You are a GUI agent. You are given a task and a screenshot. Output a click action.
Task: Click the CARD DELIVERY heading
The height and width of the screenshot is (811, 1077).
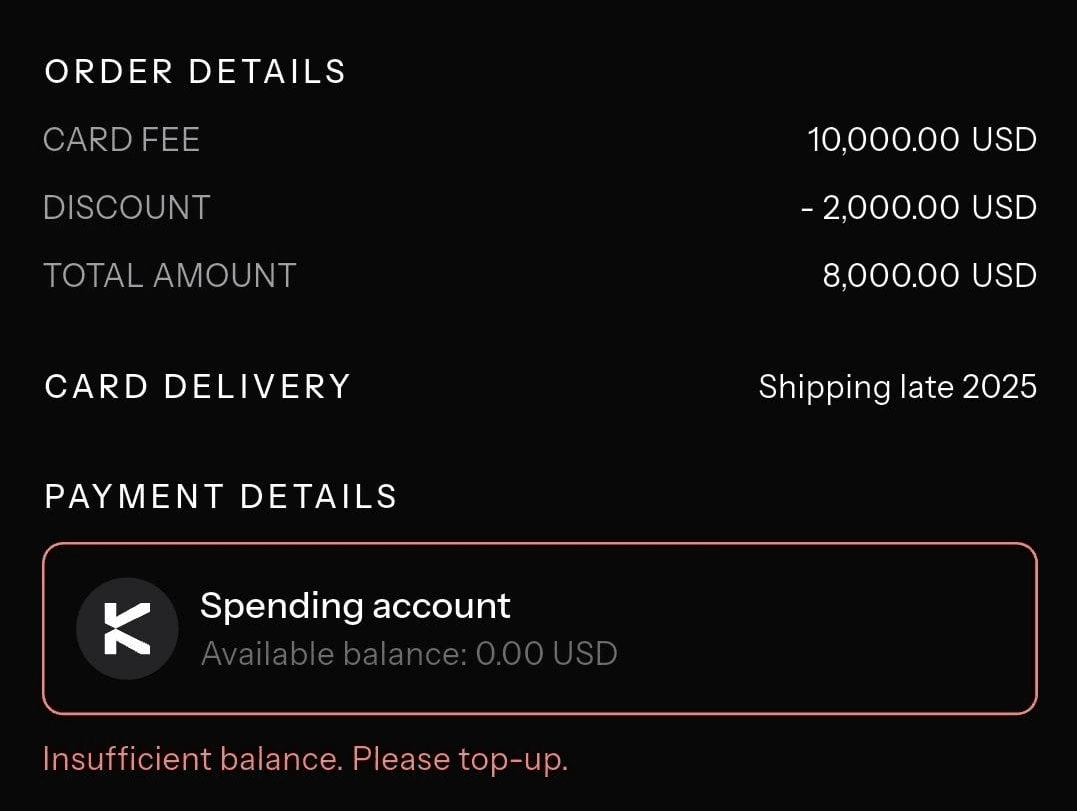tap(197, 387)
